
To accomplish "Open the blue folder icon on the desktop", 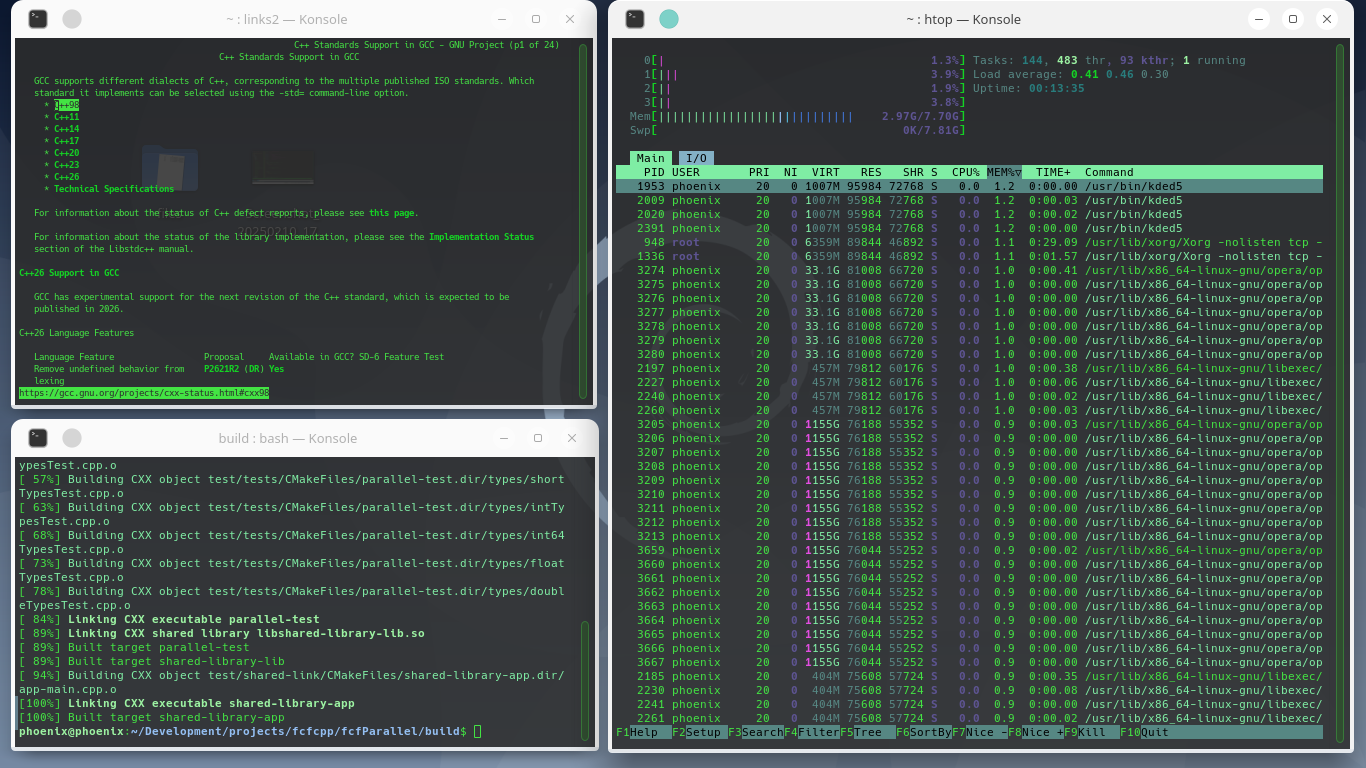I will point(170,168).
